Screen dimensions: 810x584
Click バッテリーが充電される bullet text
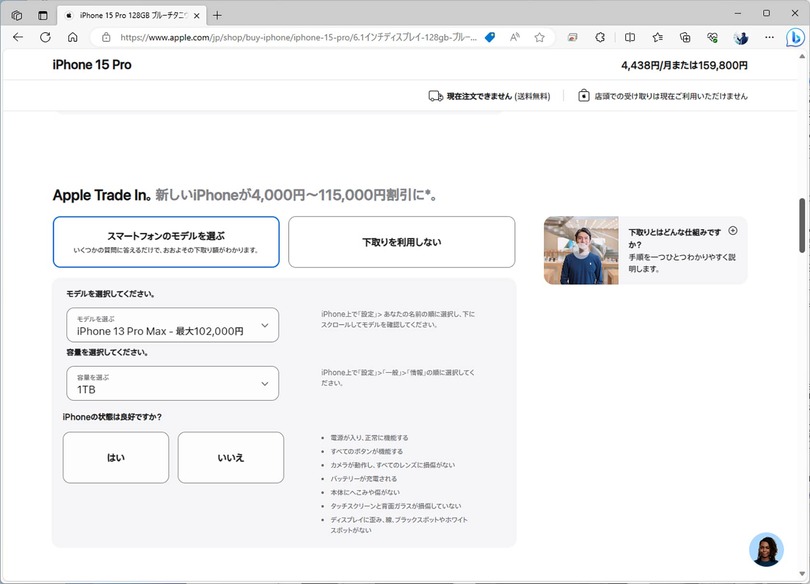click(364, 479)
